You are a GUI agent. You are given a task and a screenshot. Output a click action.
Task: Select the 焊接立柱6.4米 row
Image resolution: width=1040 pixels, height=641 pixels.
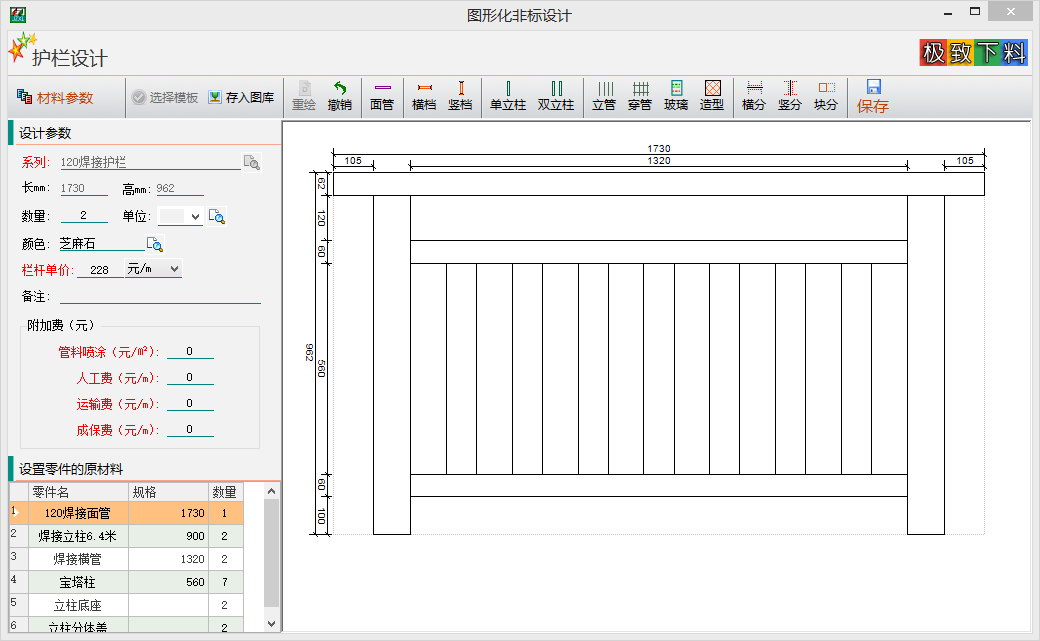(x=127, y=536)
